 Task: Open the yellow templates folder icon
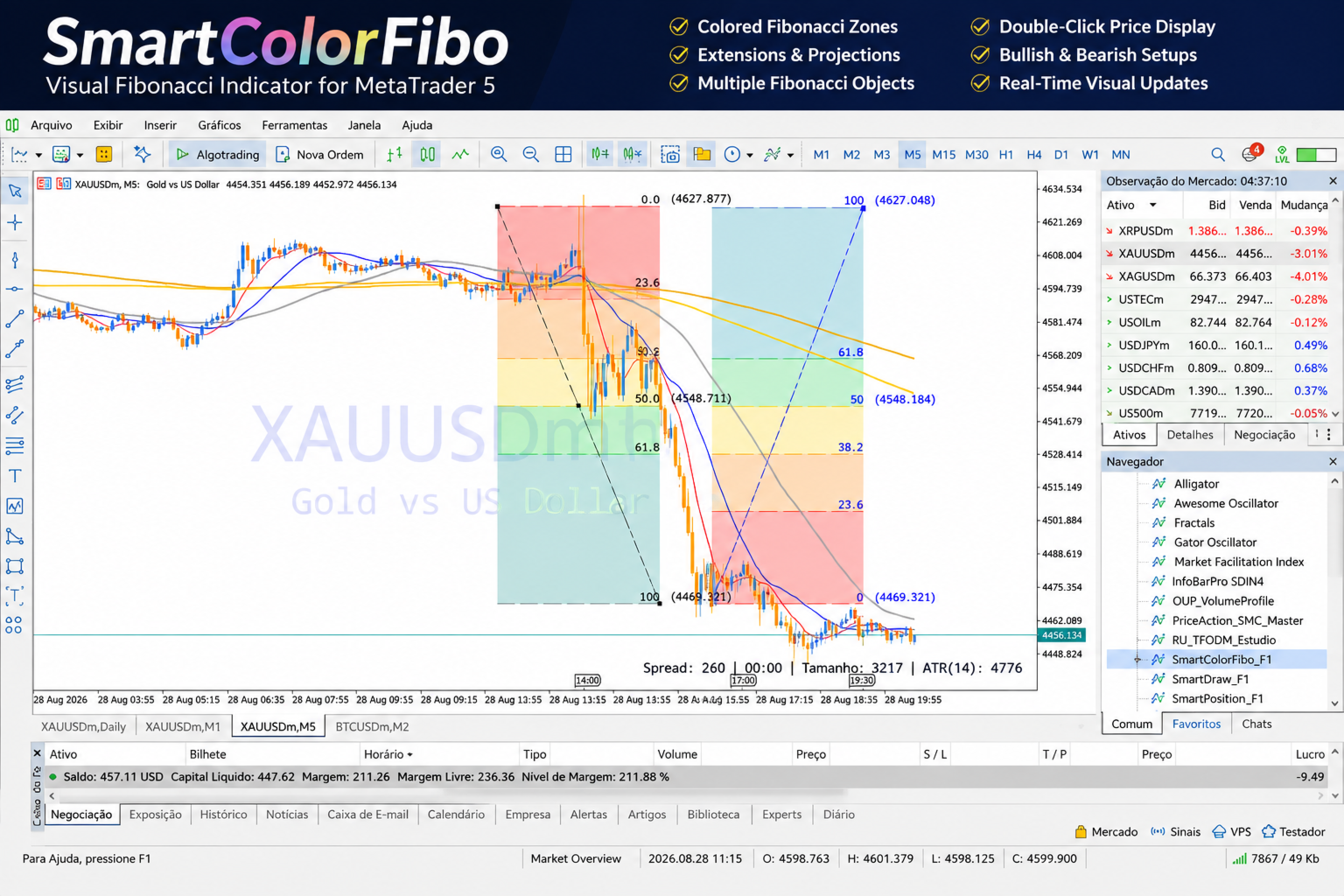click(x=702, y=155)
